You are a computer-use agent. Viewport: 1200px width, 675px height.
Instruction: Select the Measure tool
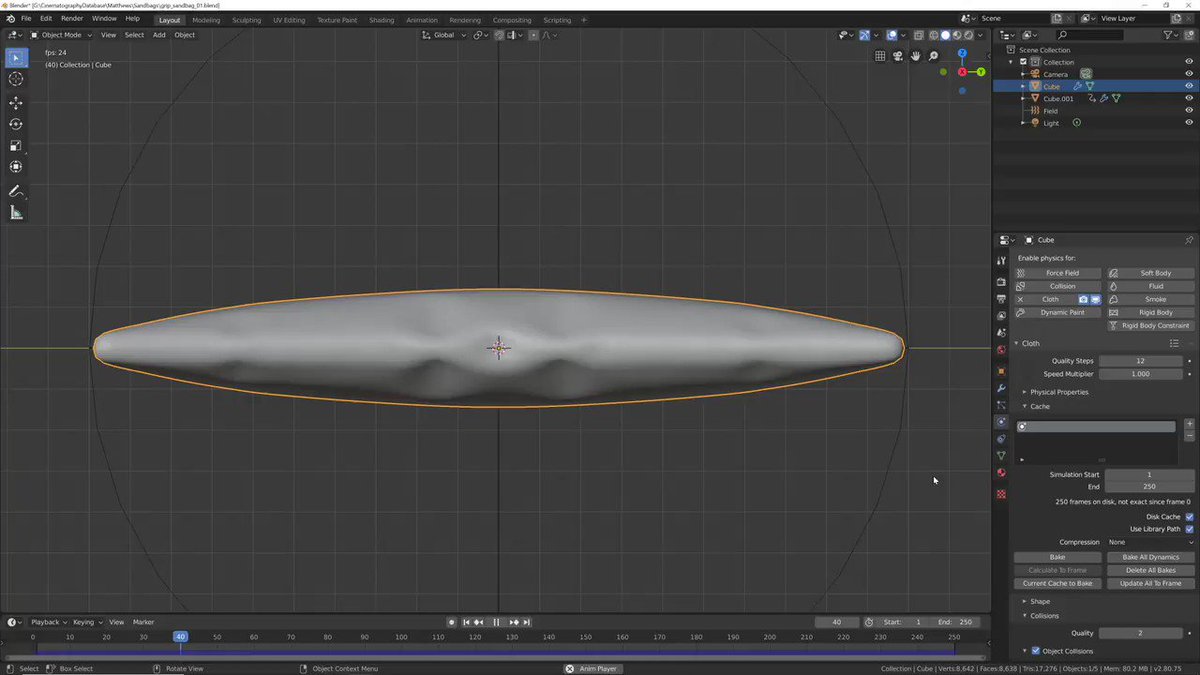click(16, 212)
